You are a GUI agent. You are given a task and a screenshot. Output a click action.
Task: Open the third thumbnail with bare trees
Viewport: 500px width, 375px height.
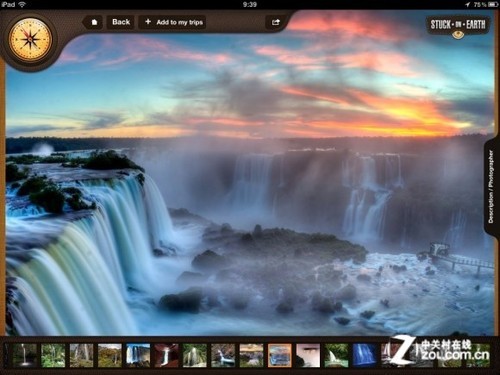81,356
